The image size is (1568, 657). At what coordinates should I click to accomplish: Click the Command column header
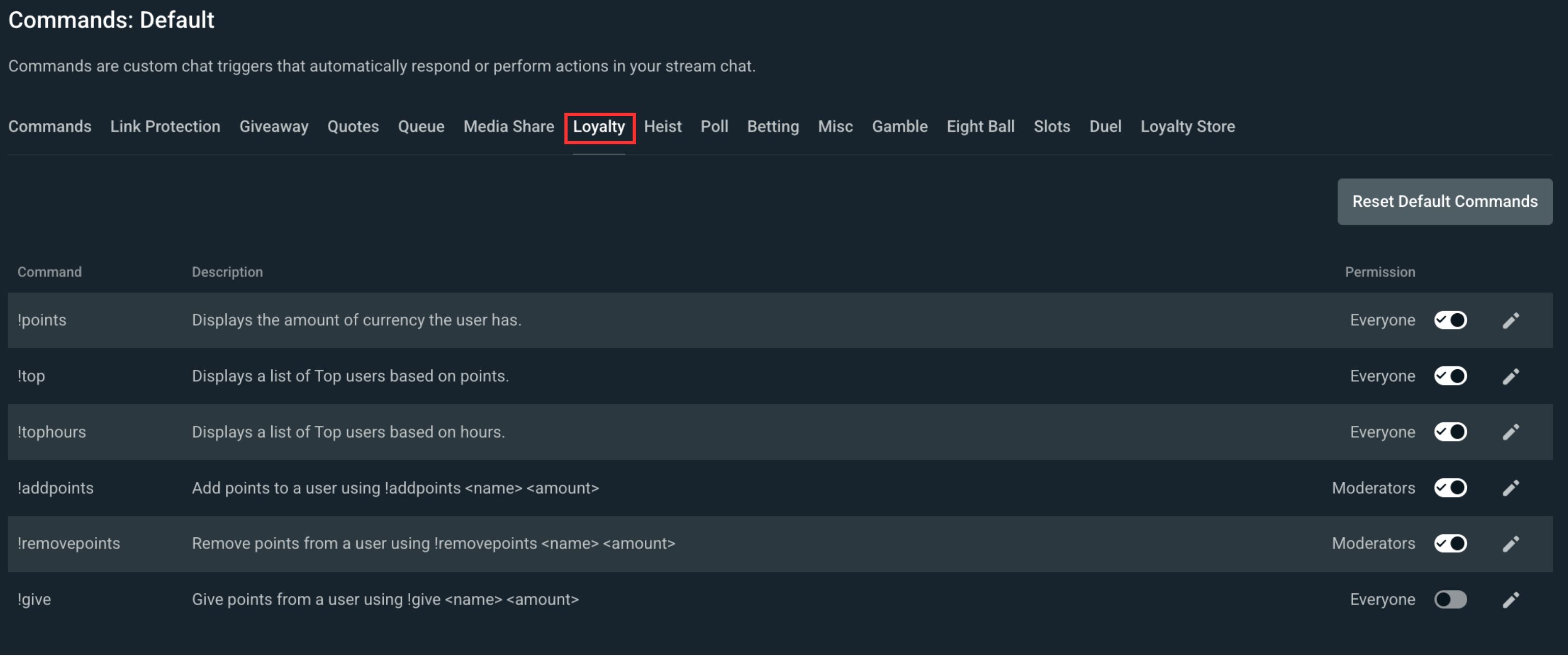[x=49, y=272]
